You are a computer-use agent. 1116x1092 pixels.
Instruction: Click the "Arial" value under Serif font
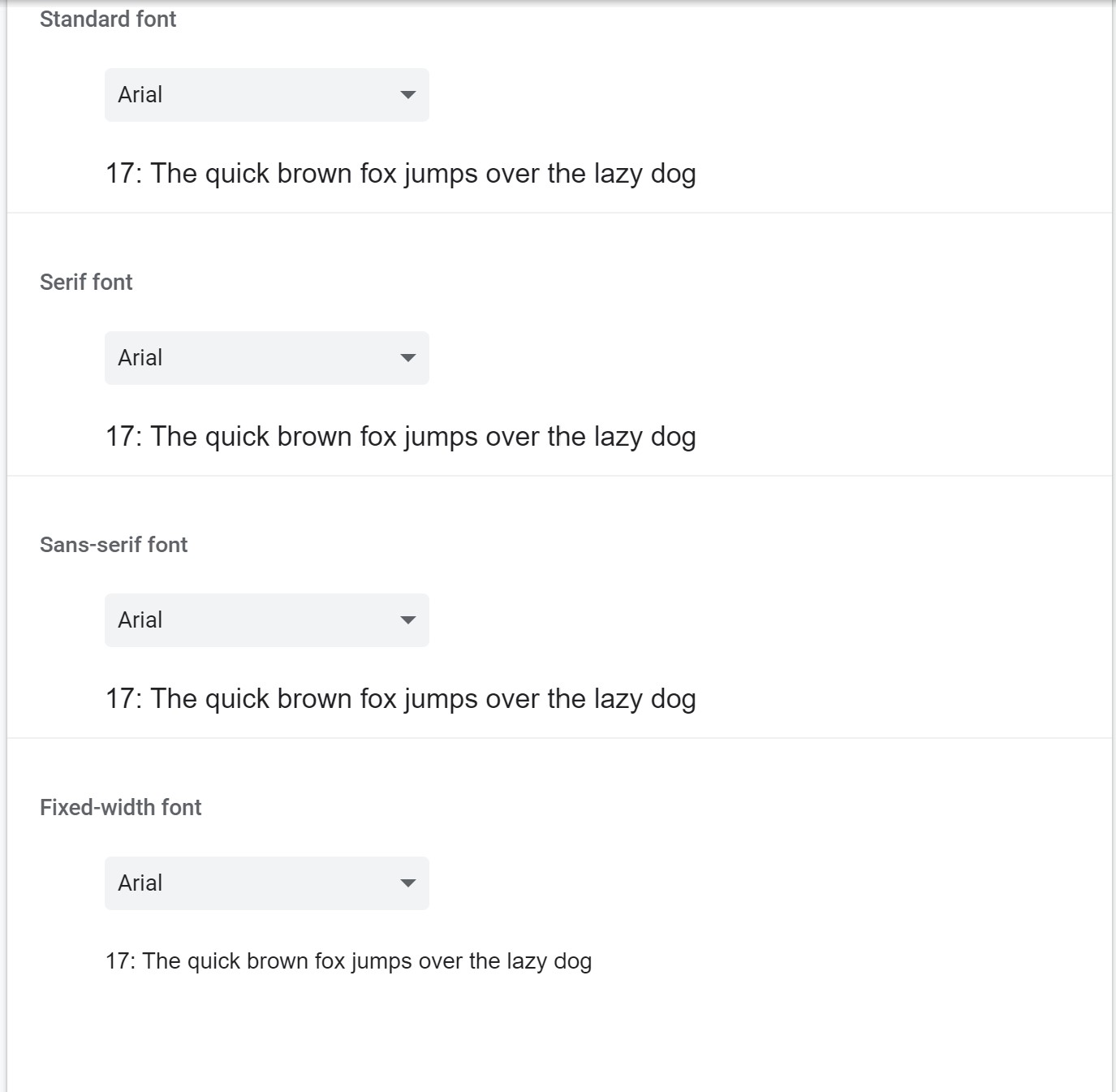click(x=140, y=358)
